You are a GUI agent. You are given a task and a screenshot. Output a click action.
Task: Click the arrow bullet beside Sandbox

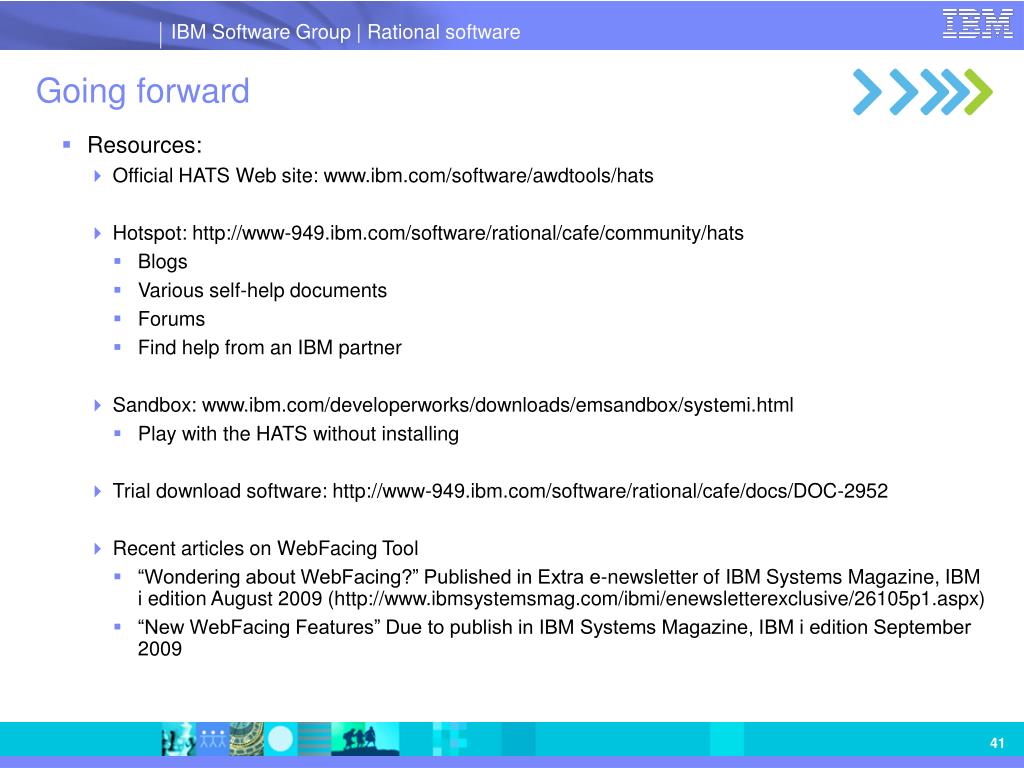[x=97, y=405]
